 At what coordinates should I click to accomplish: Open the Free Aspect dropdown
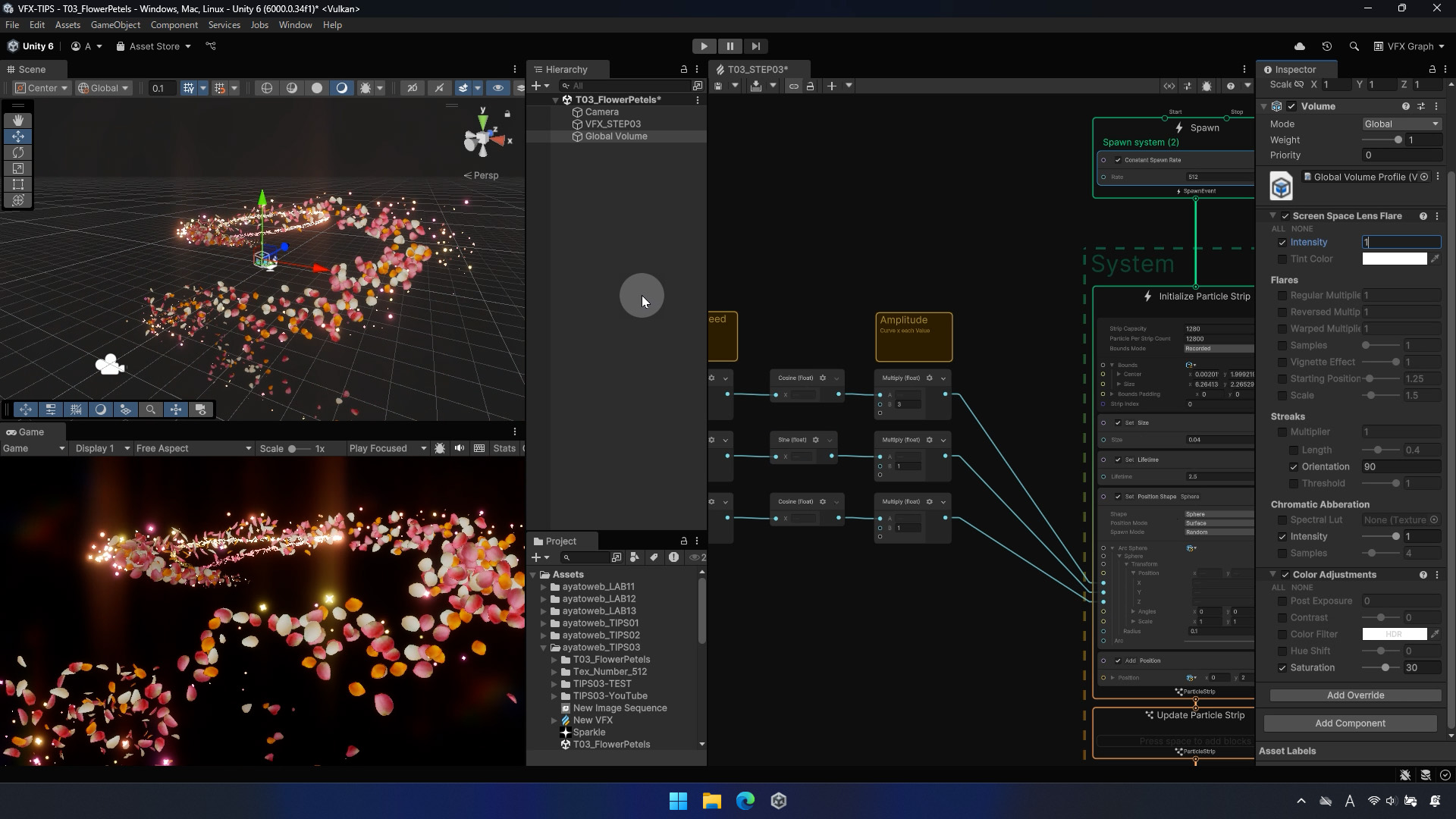[193, 449]
